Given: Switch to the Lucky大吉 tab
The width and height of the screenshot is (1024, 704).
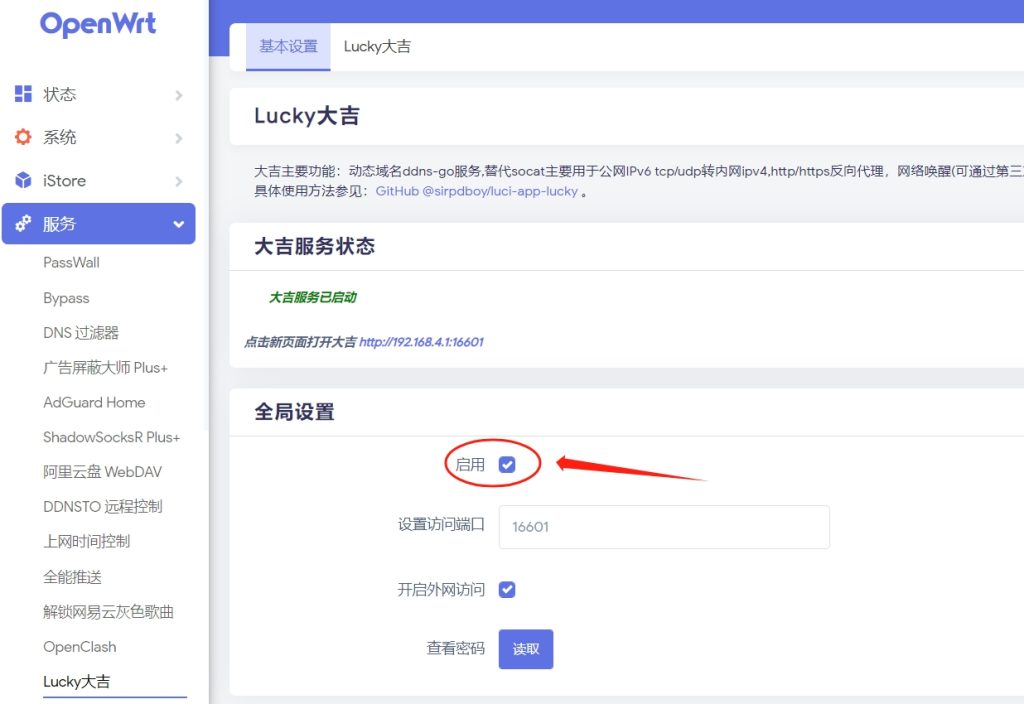Looking at the screenshot, I should (x=377, y=46).
